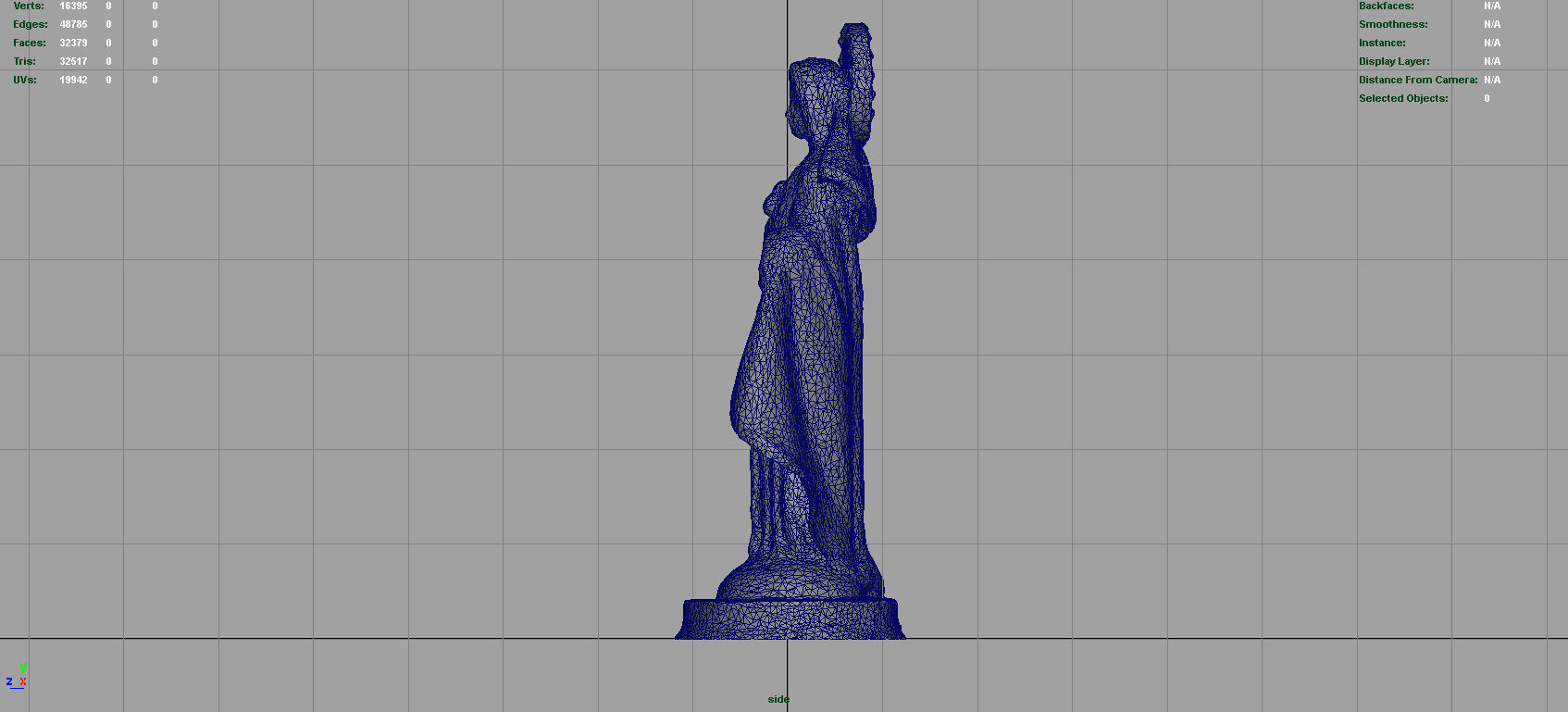Click the "Instance:" HUD label
Viewport: 1568px width, 712px height.
tap(1382, 43)
